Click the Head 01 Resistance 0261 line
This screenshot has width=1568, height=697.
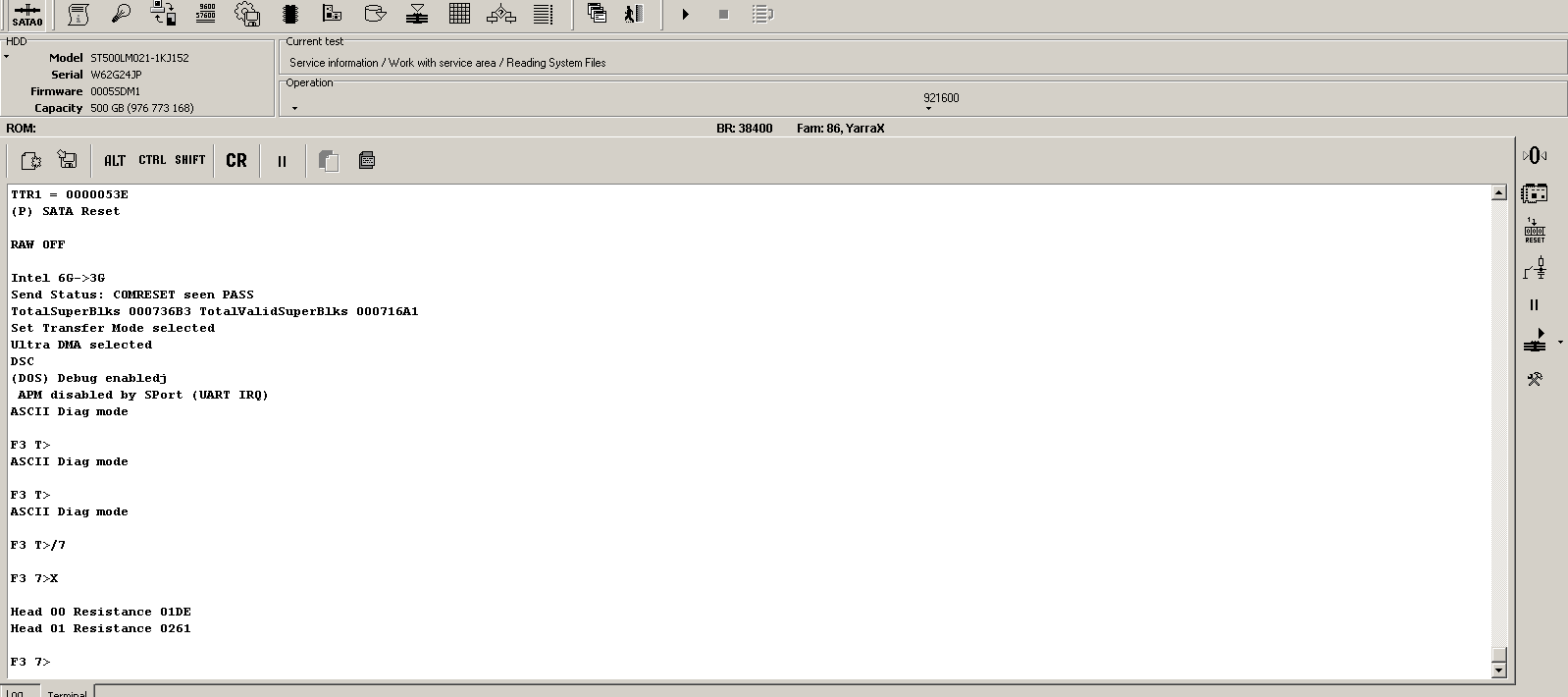[101, 628]
